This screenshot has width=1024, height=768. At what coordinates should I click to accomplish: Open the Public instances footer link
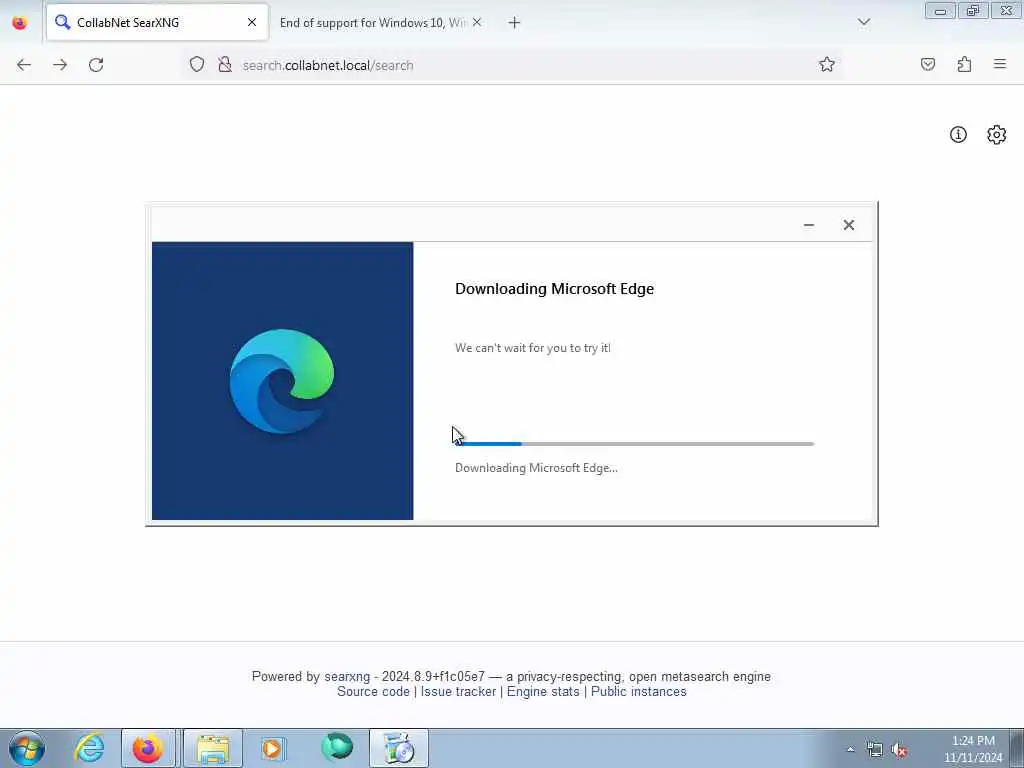(639, 692)
